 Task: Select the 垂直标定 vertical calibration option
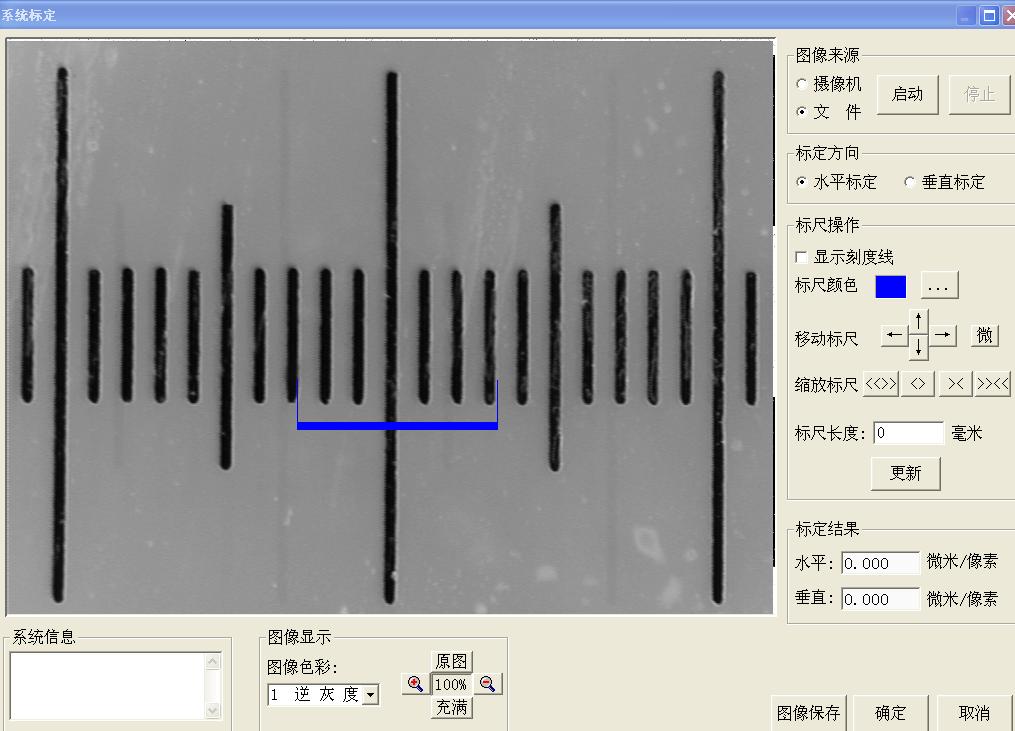point(909,182)
